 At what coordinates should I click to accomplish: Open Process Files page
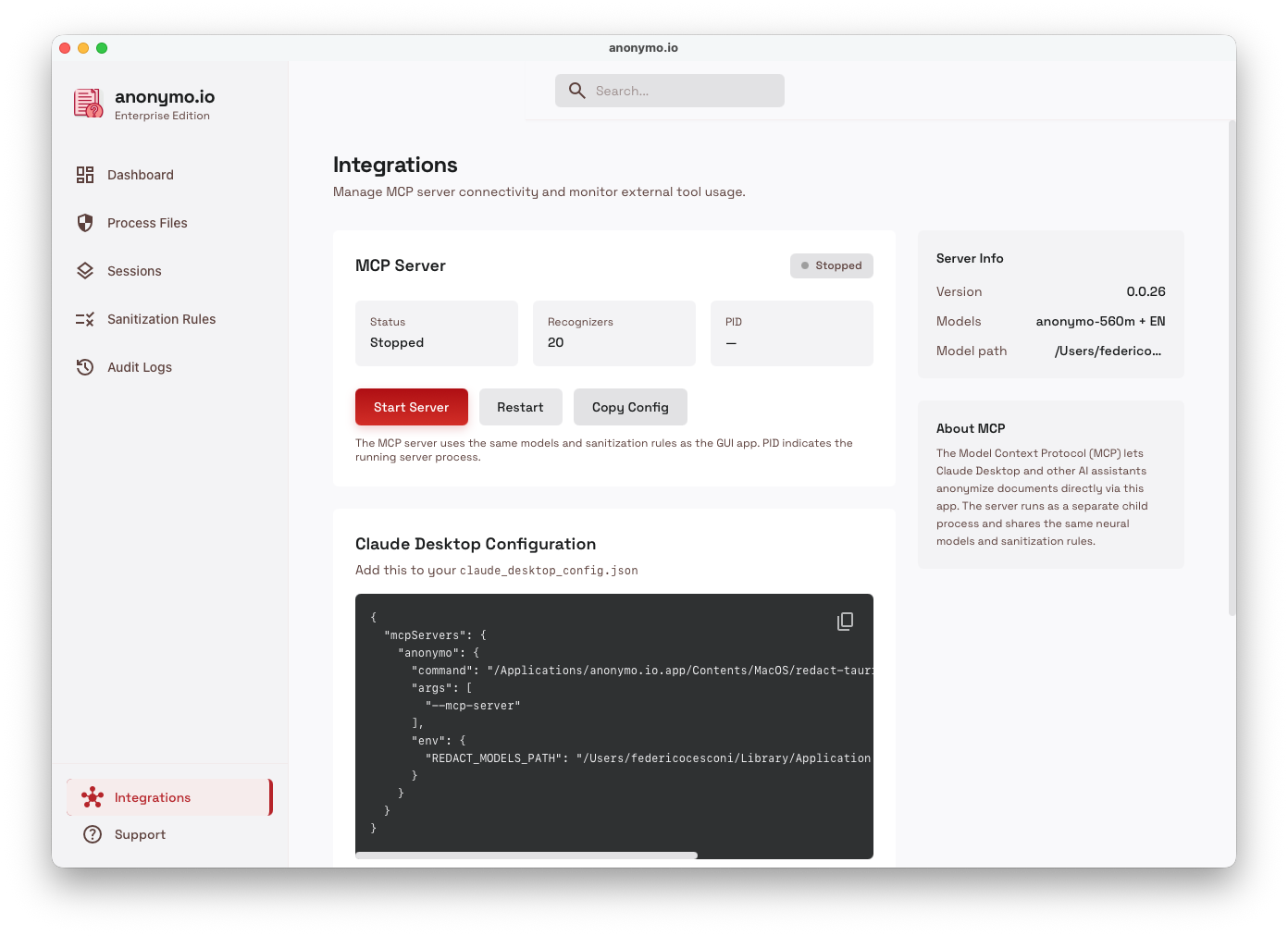pos(169,223)
